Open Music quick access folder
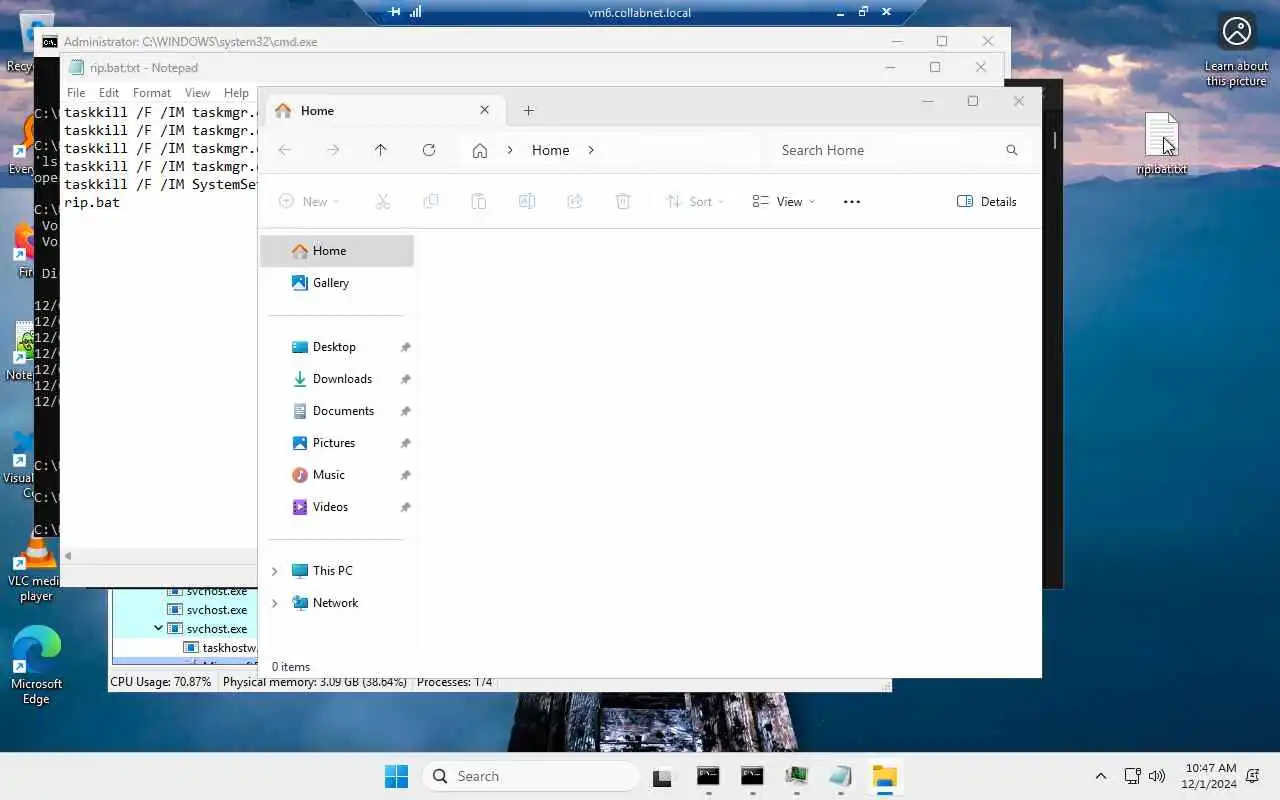The image size is (1280, 800). pos(337,475)
